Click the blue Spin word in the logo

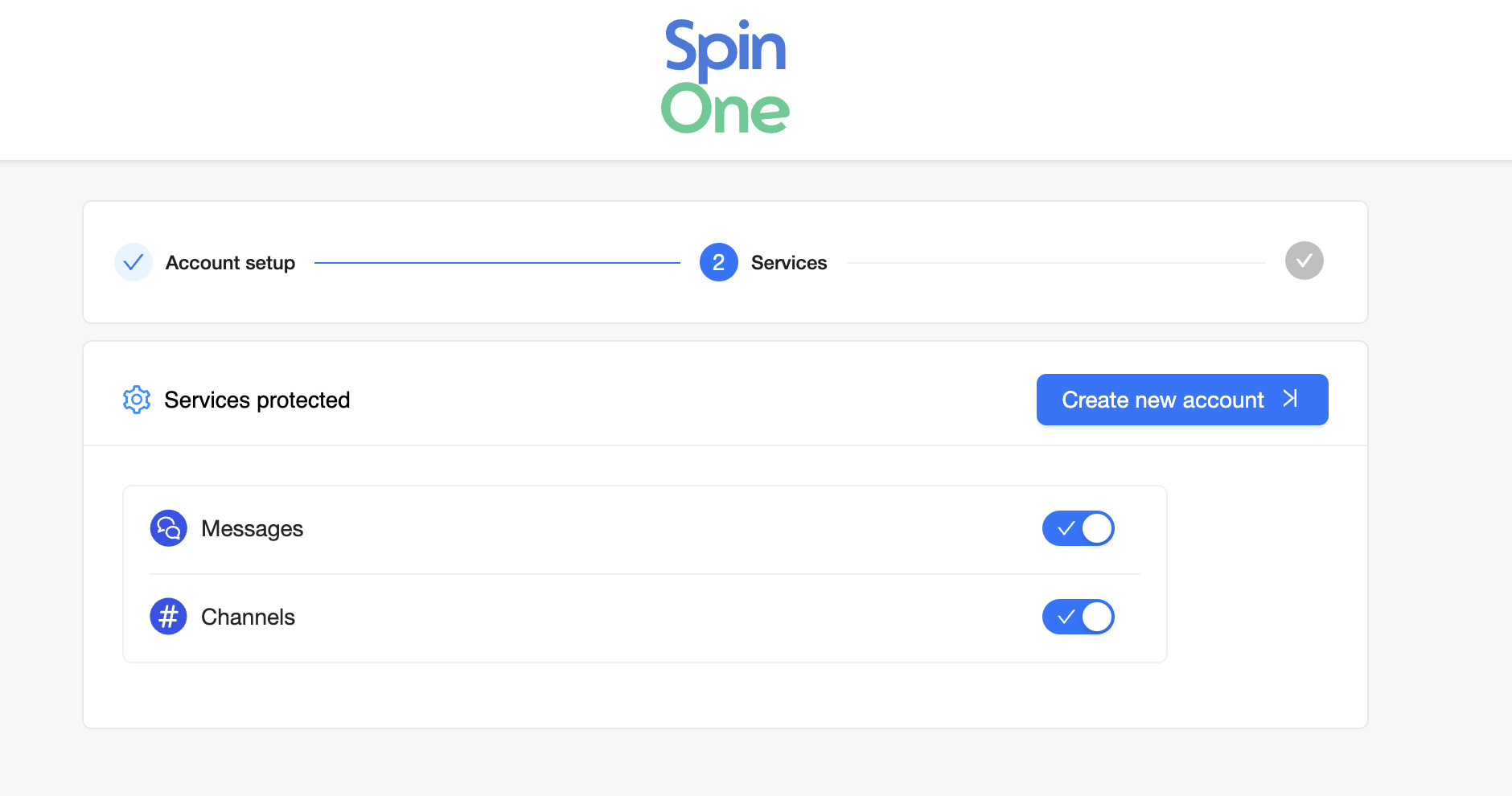pyautogui.click(x=725, y=48)
